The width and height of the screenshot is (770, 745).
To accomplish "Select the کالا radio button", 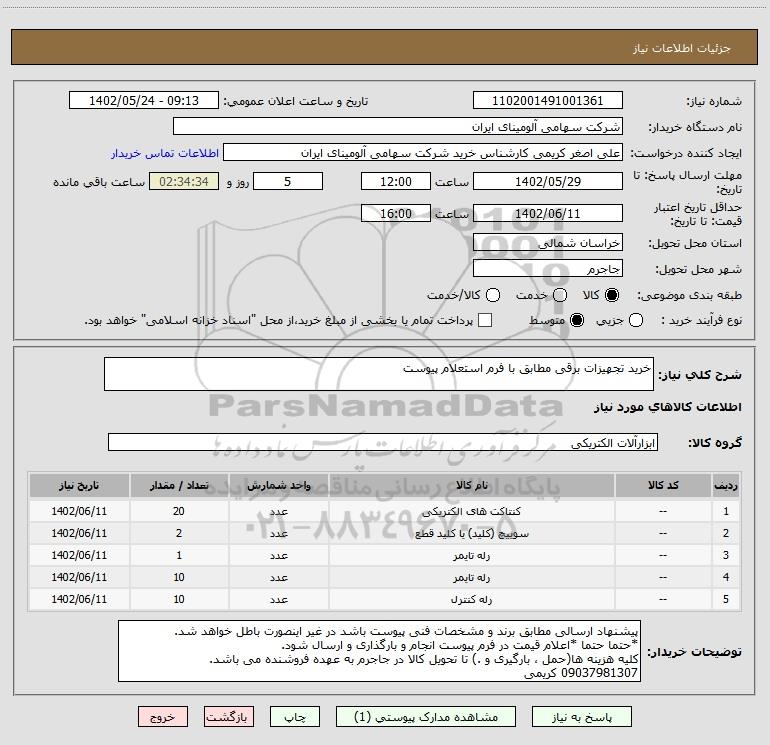I will click(612, 295).
